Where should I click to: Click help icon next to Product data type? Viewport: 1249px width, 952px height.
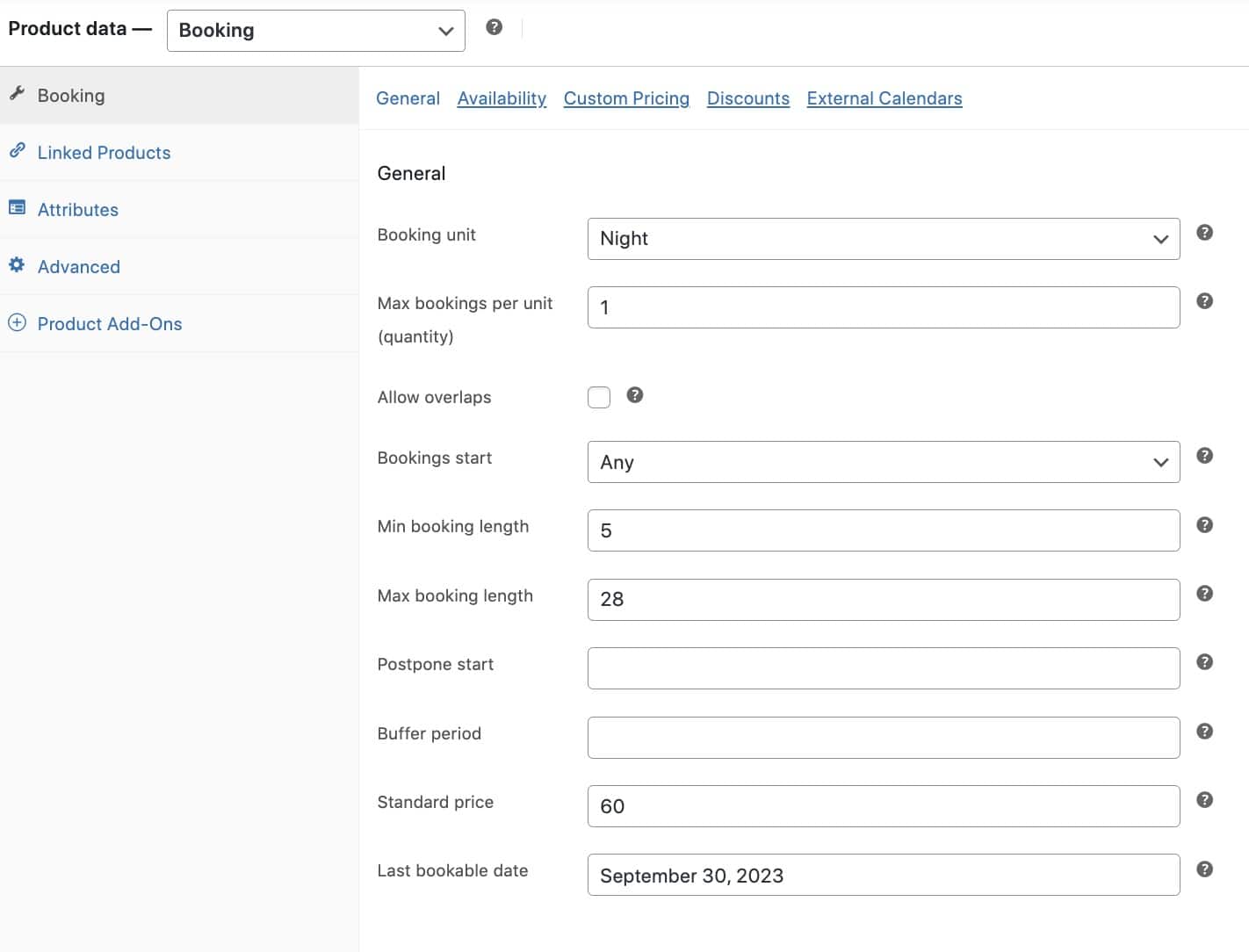495,27
